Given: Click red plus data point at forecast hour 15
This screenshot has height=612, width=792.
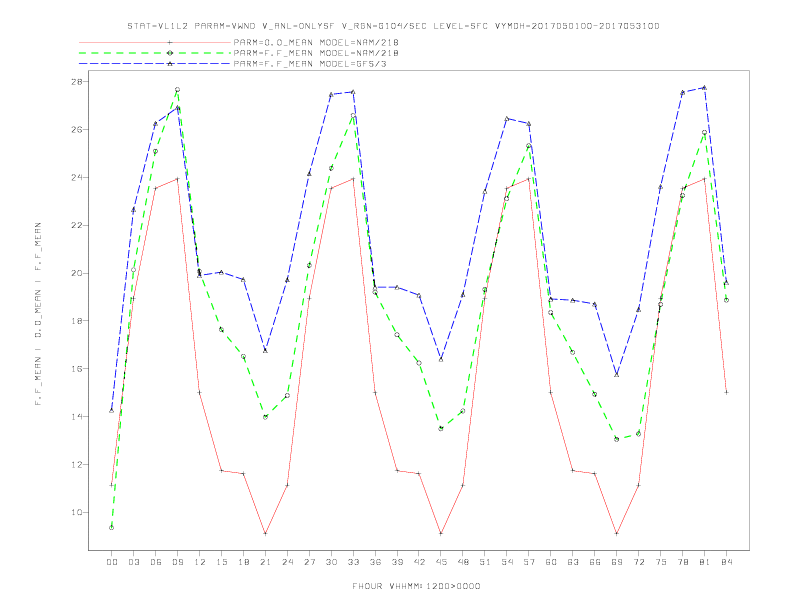Looking at the screenshot, I should coord(221,471).
